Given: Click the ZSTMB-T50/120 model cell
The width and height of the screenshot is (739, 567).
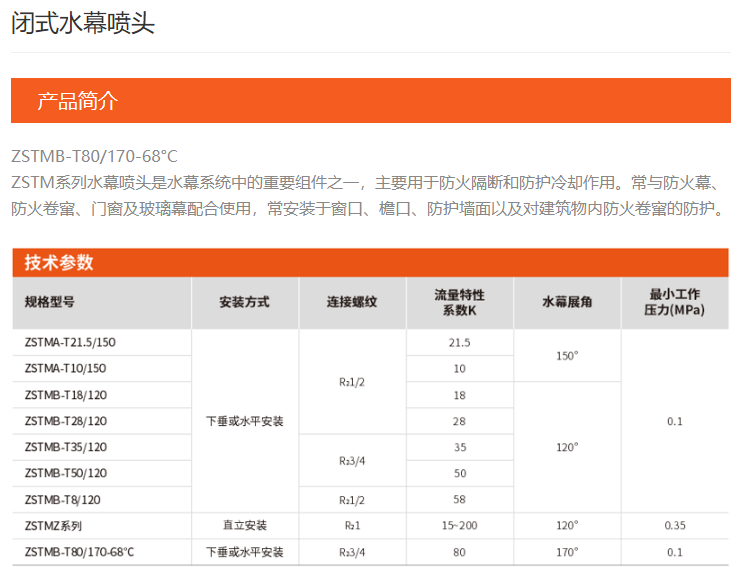Looking at the screenshot, I should click(66, 473).
